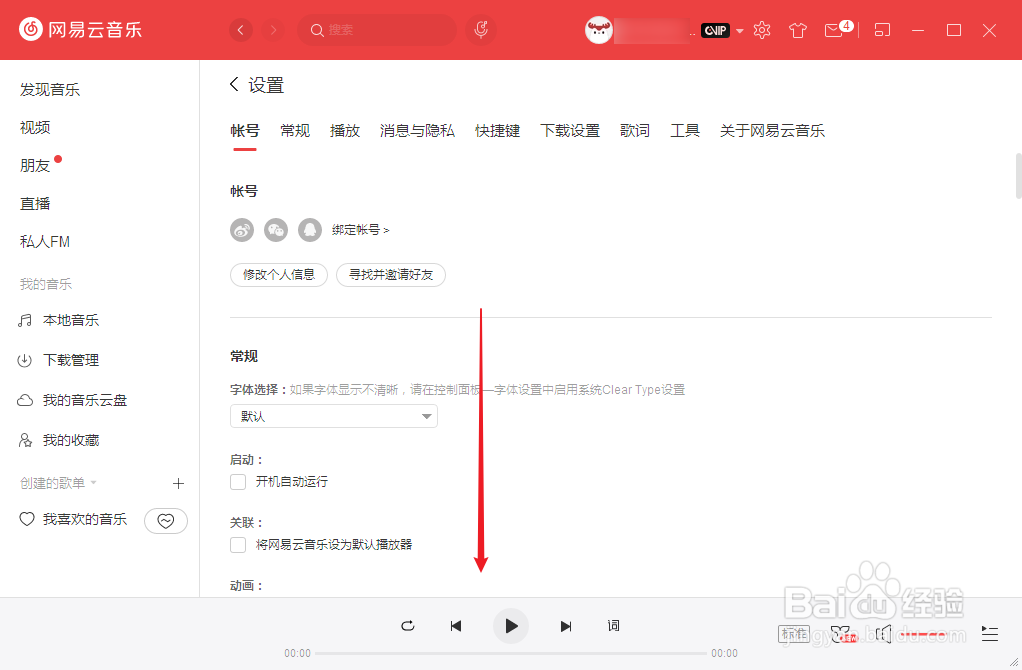This screenshot has width=1022, height=670.
Task: Click the VIP badge
Action: 715,30
